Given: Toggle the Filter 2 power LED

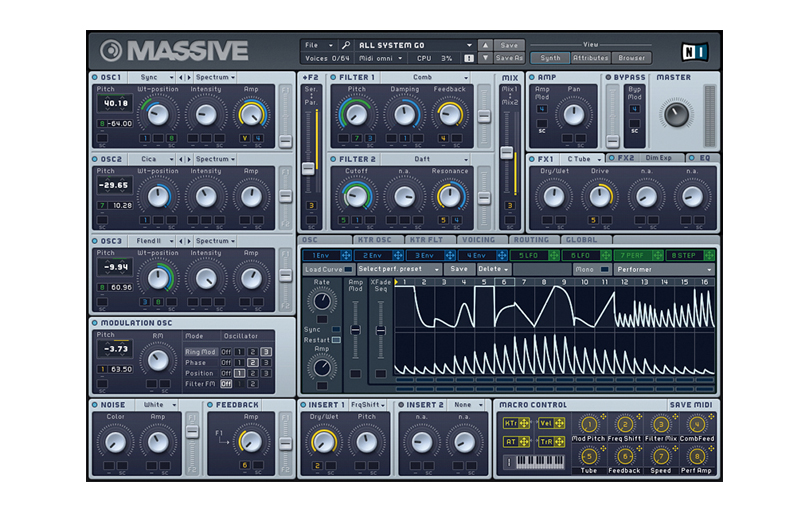Looking at the screenshot, I should click(x=333, y=159).
